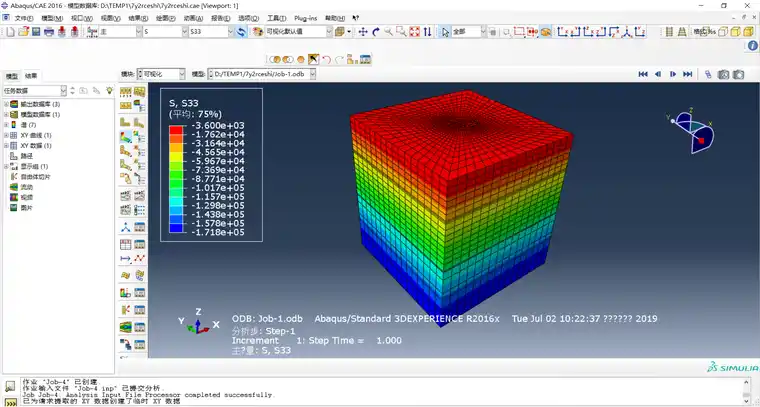Switch to the 结果 tab
760x407 pixels.
coord(31,76)
